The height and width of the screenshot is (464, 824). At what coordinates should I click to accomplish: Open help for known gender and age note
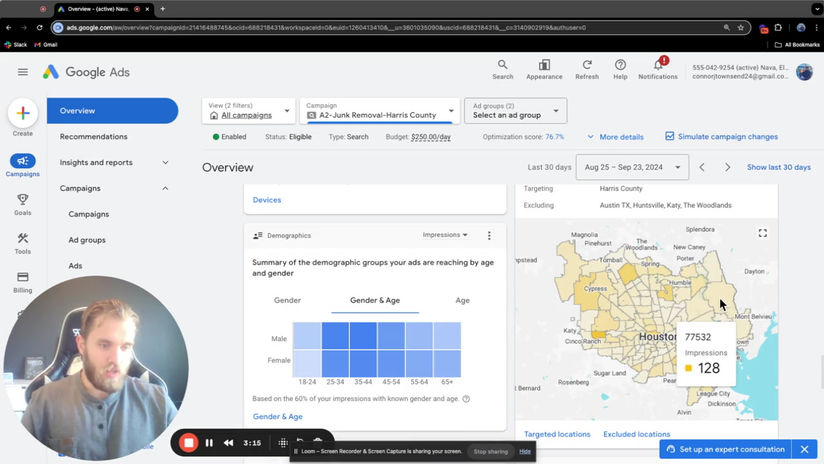tap(466, 399)
